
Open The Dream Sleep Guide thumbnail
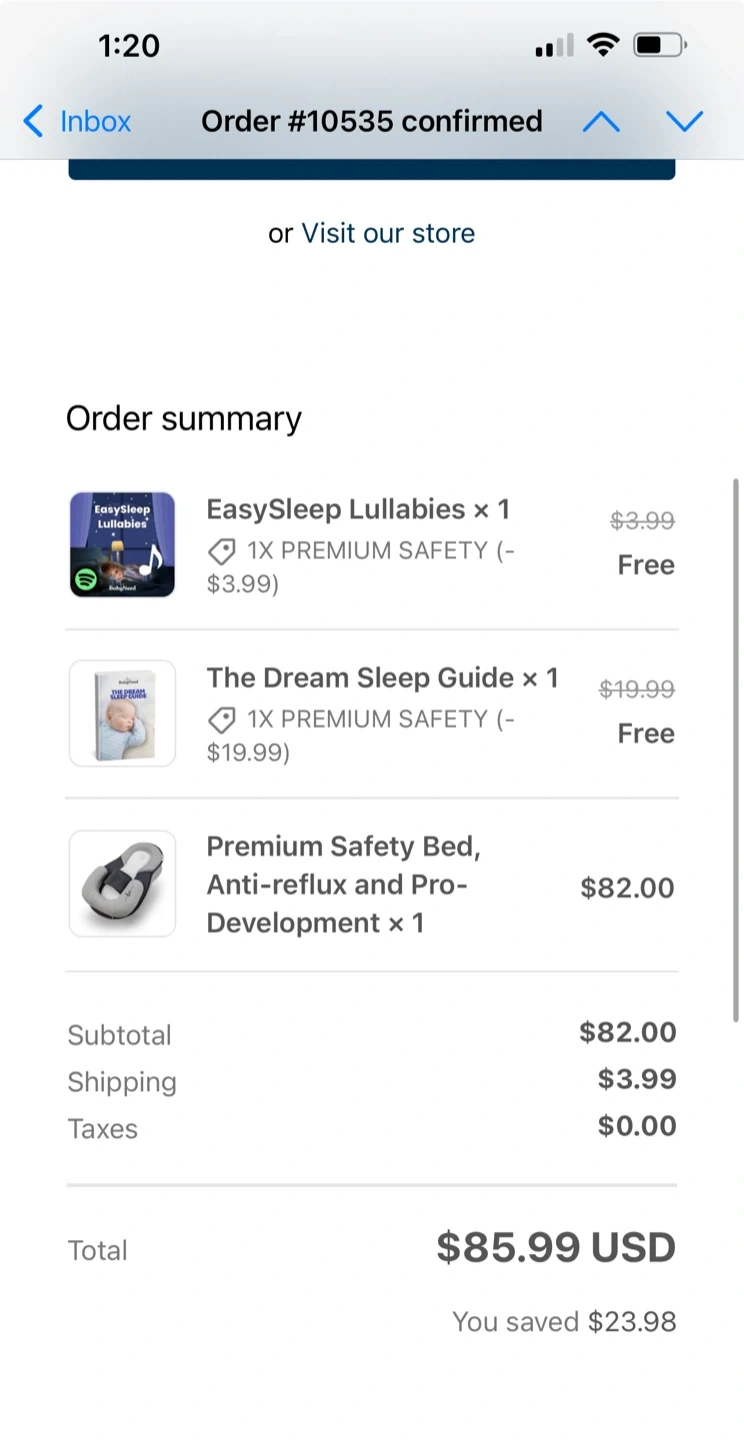pyautogui.click(x=122, y=713)
